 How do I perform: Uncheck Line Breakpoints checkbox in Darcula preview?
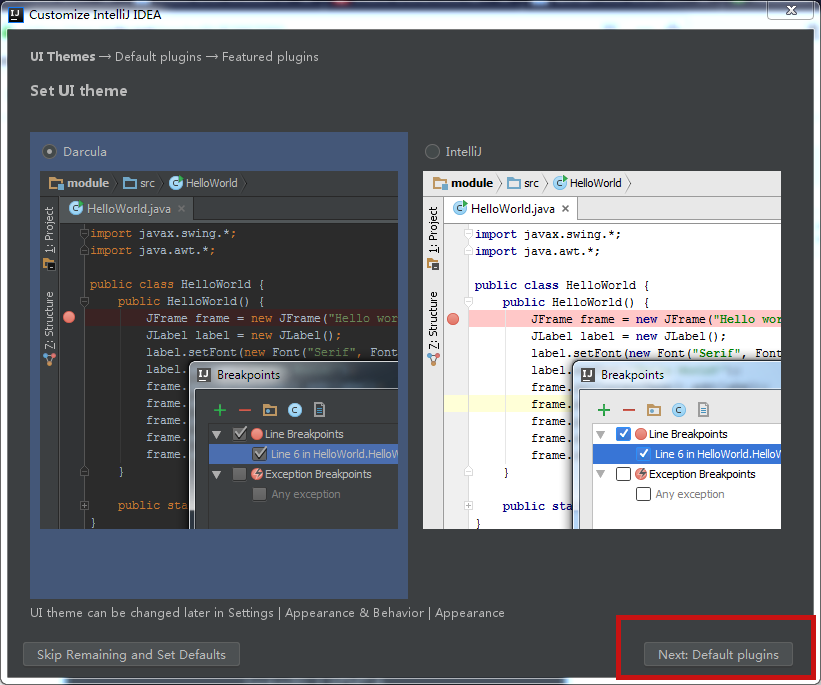click(240, 434)
